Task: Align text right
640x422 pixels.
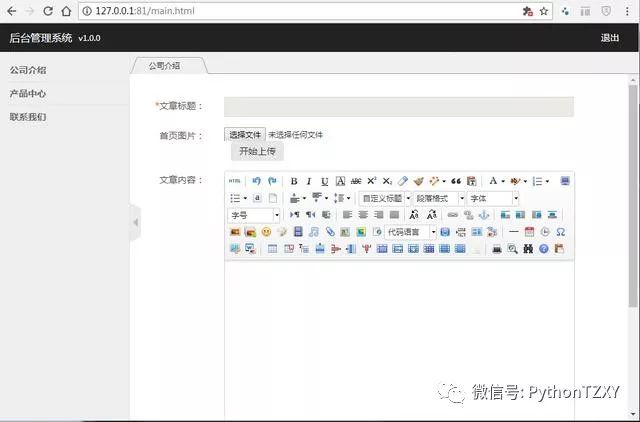Action: 379,215
